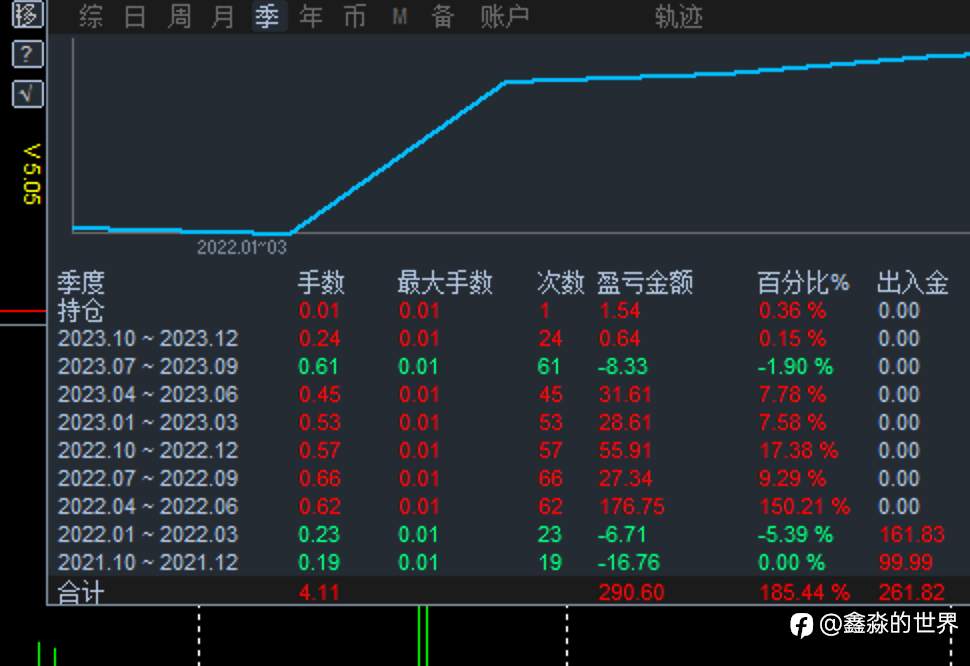Click the 移 tool icon in sidebar
Viewport: 970px width, 666px height.
tap(25, 16)
